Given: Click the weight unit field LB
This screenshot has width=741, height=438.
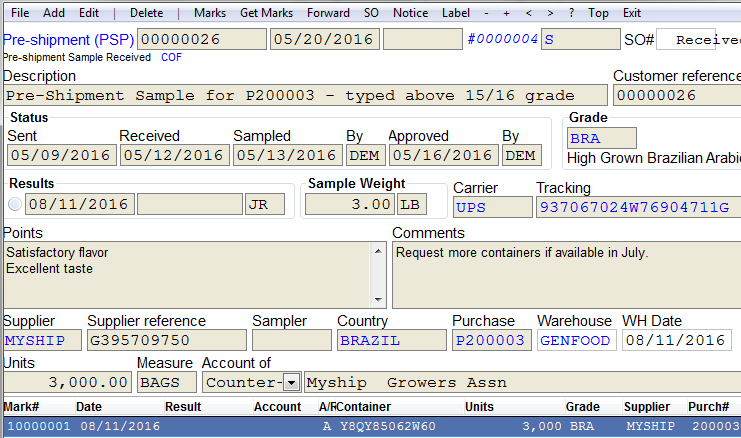Looking at the screenshot, I should [x=412, y=204].
